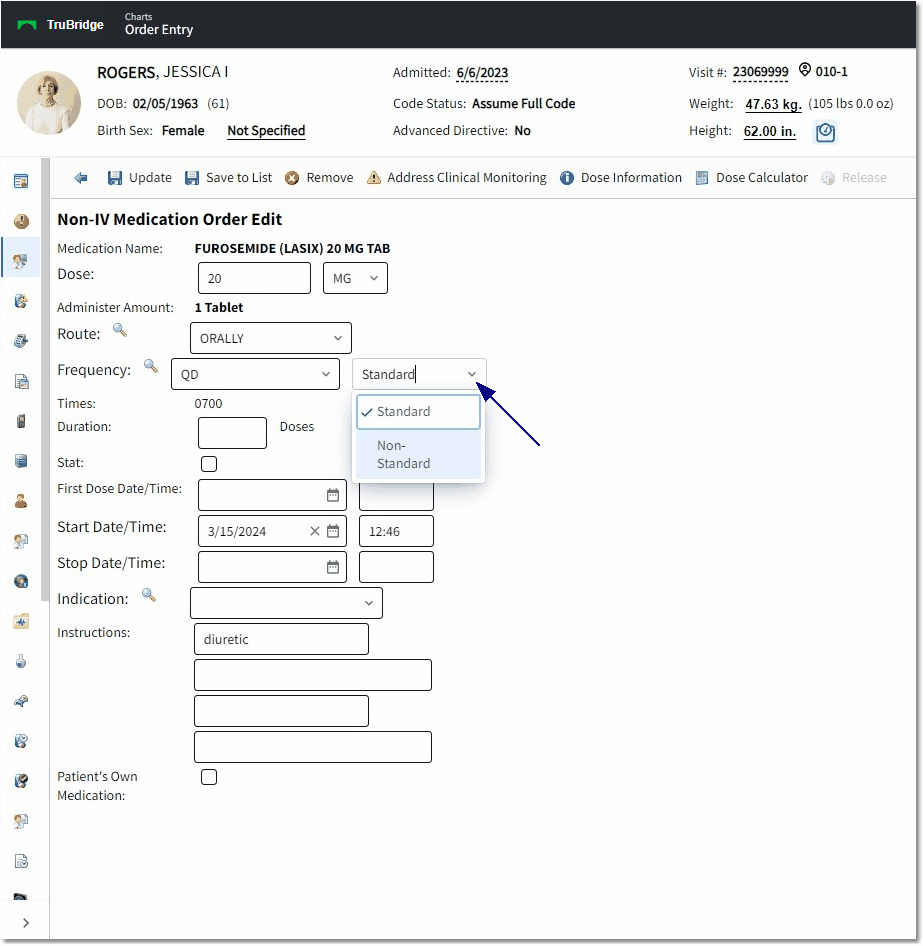Toggle Patient's Own Medication checkbox
This screenshot has width=923, height=946.
(209, 777)
